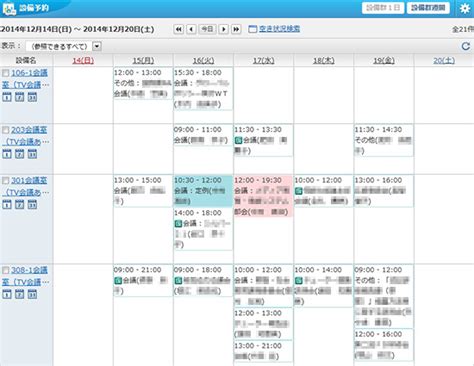Open month view icon for 308-1会議室
The height and width of the screenshot is (366, 474).
pos(32,294)
